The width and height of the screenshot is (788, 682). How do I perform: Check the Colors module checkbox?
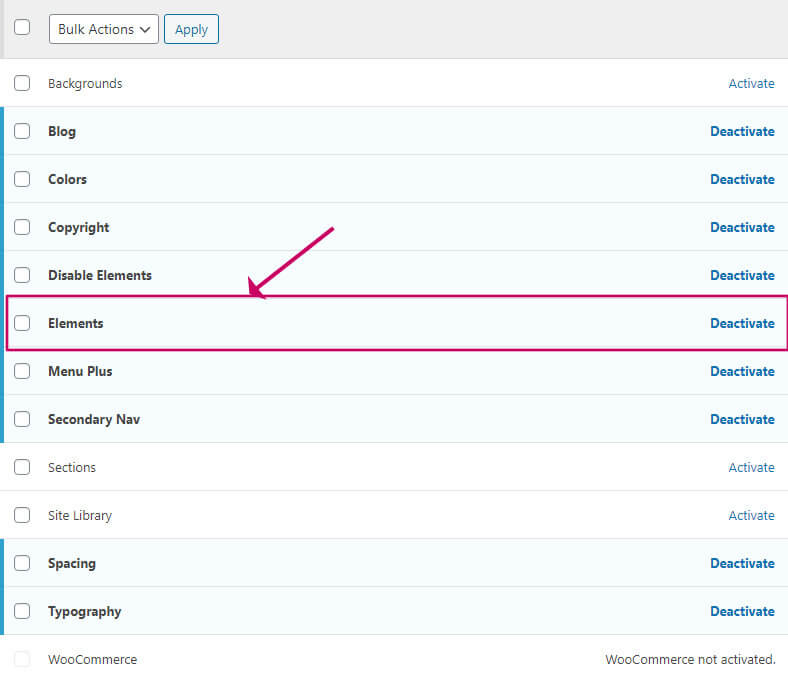click(22, 179)
